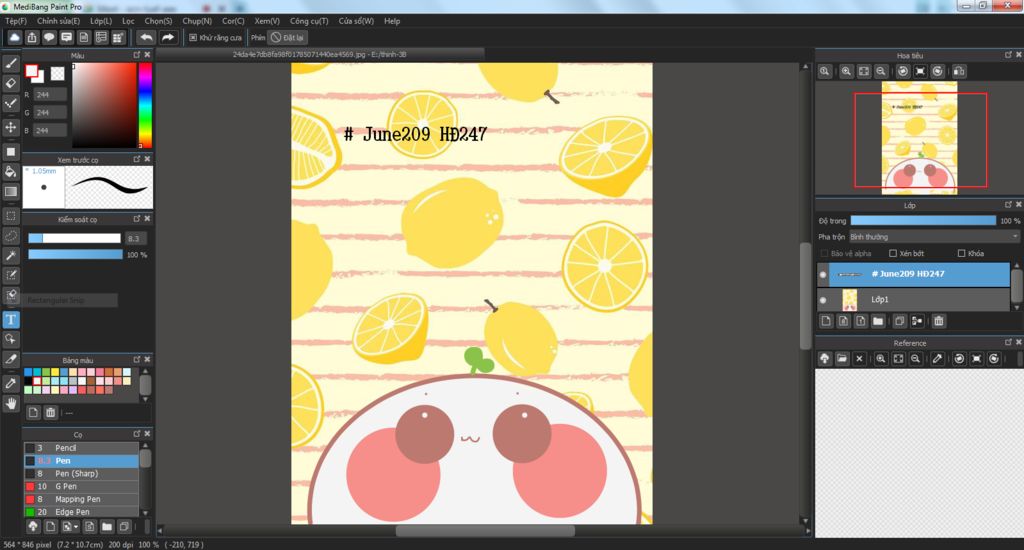
Task: Click the share/export icon in top toolbar
Action: point(32,37)
